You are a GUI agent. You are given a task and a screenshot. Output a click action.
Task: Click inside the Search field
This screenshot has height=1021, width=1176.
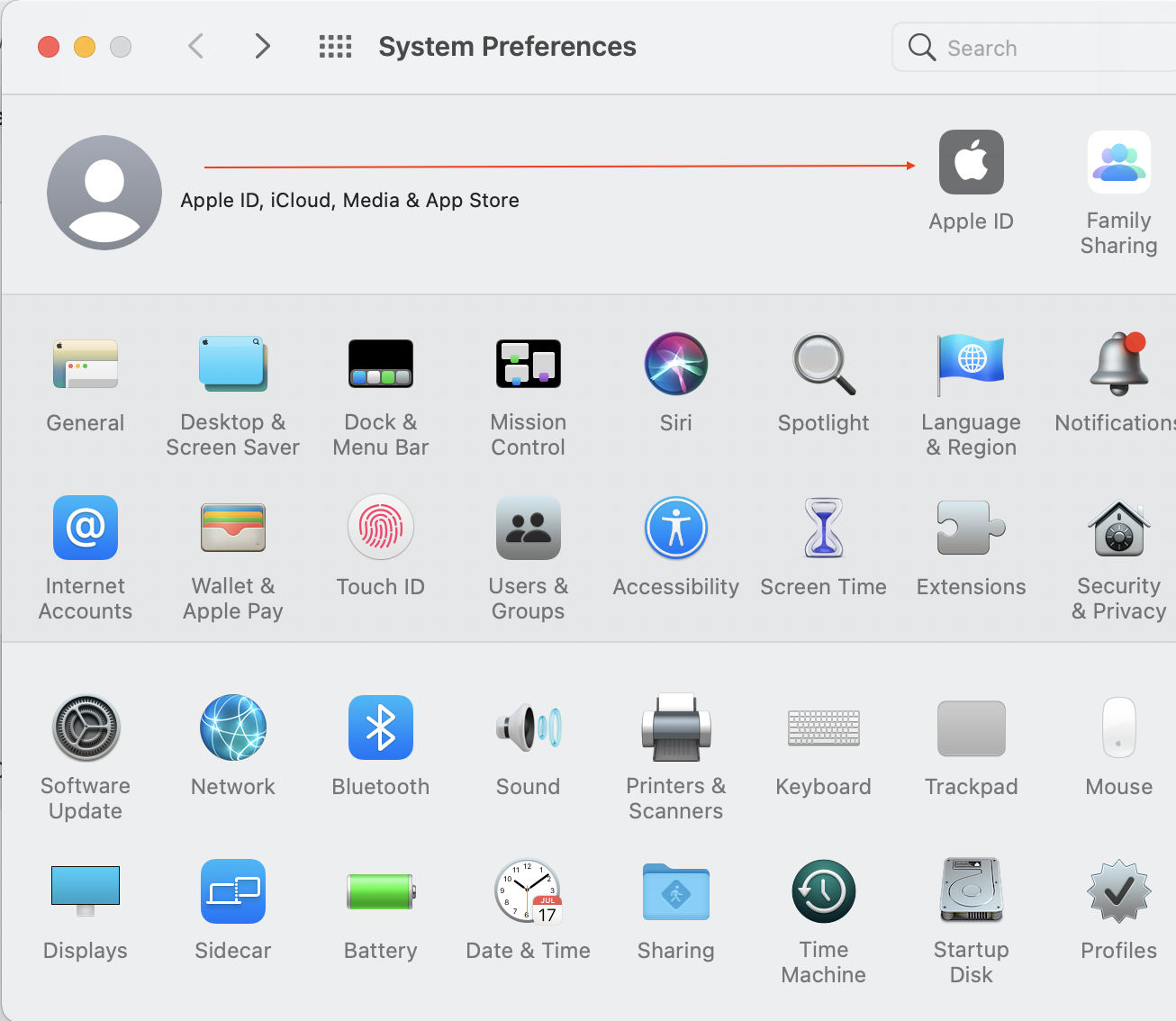[x=1036, y=48]
